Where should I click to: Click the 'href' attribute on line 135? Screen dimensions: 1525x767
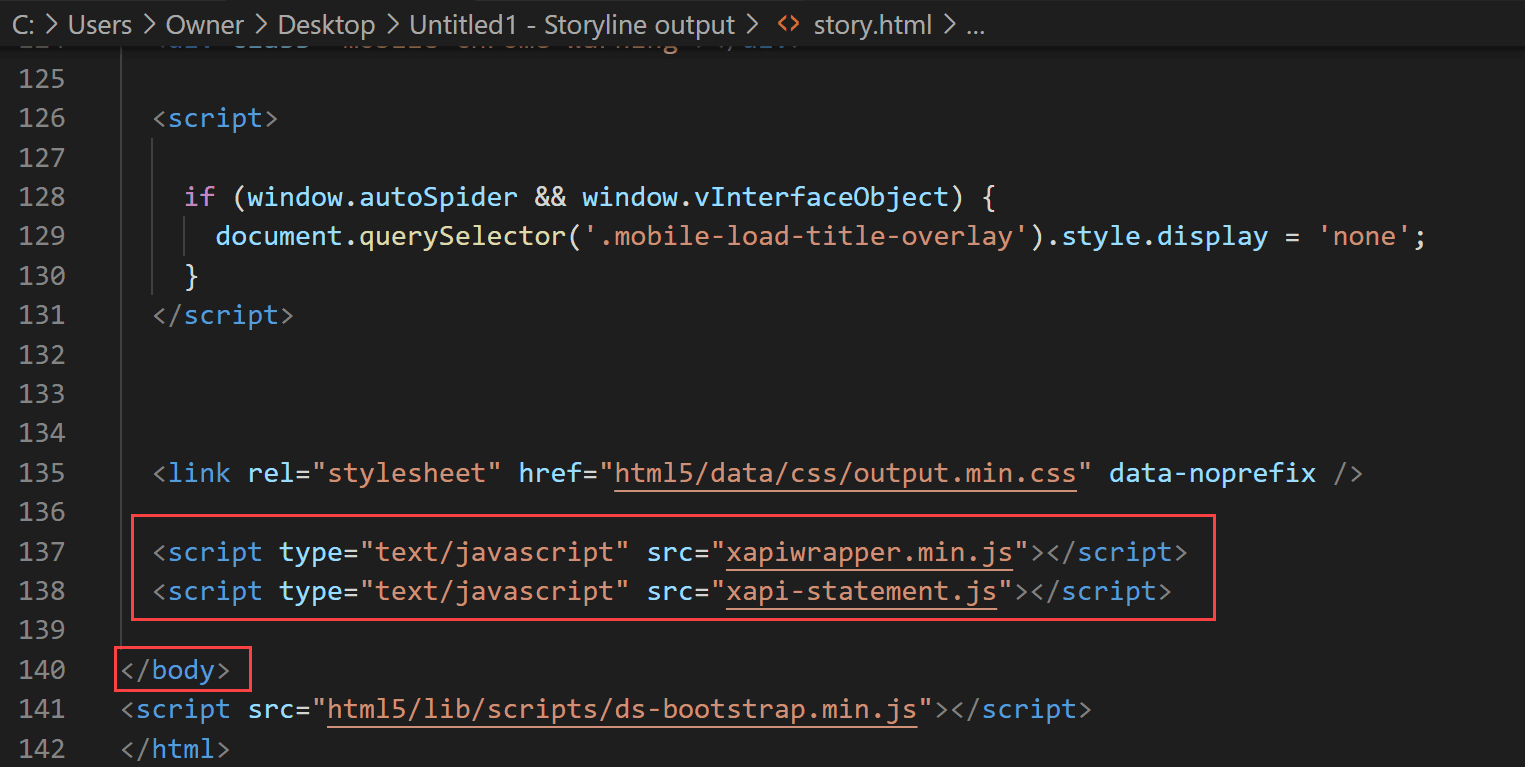[x=551, y=472]
